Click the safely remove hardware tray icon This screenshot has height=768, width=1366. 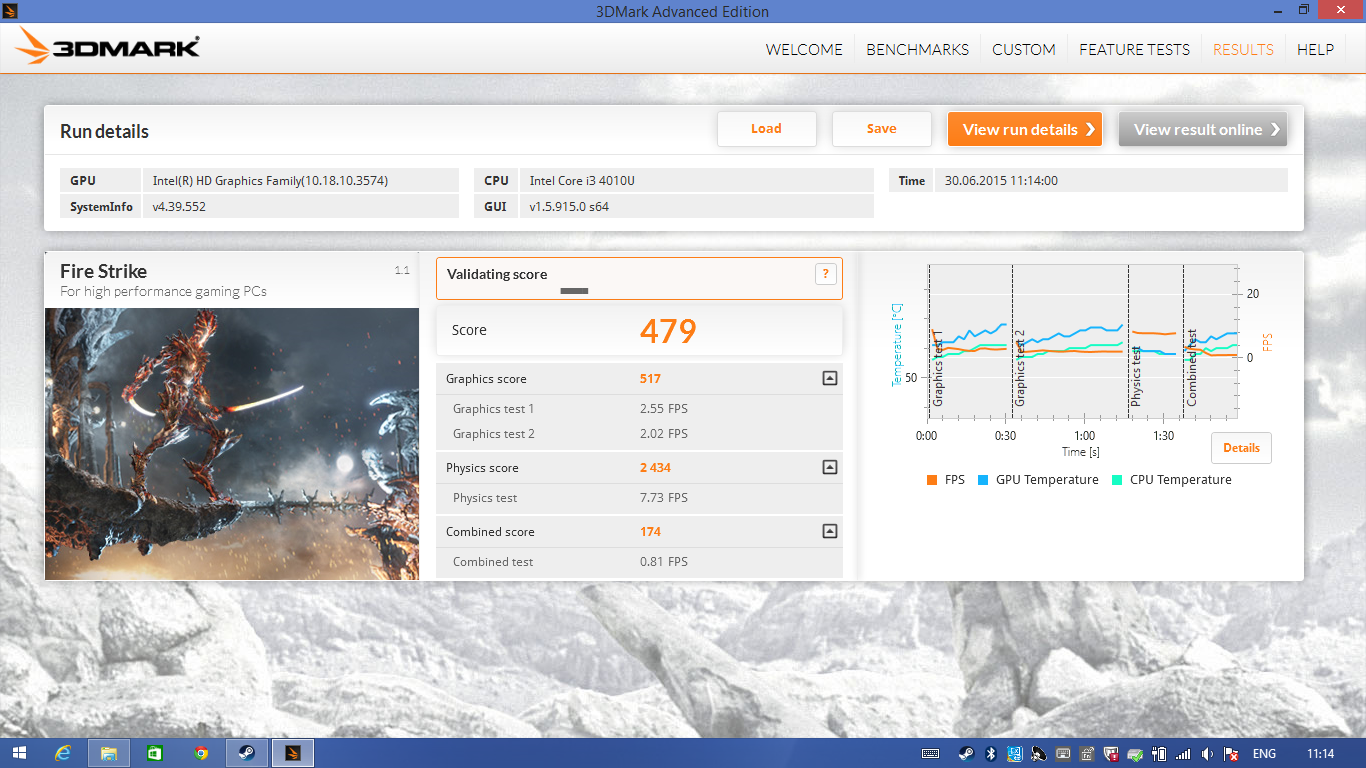(x=1135, y=753)
